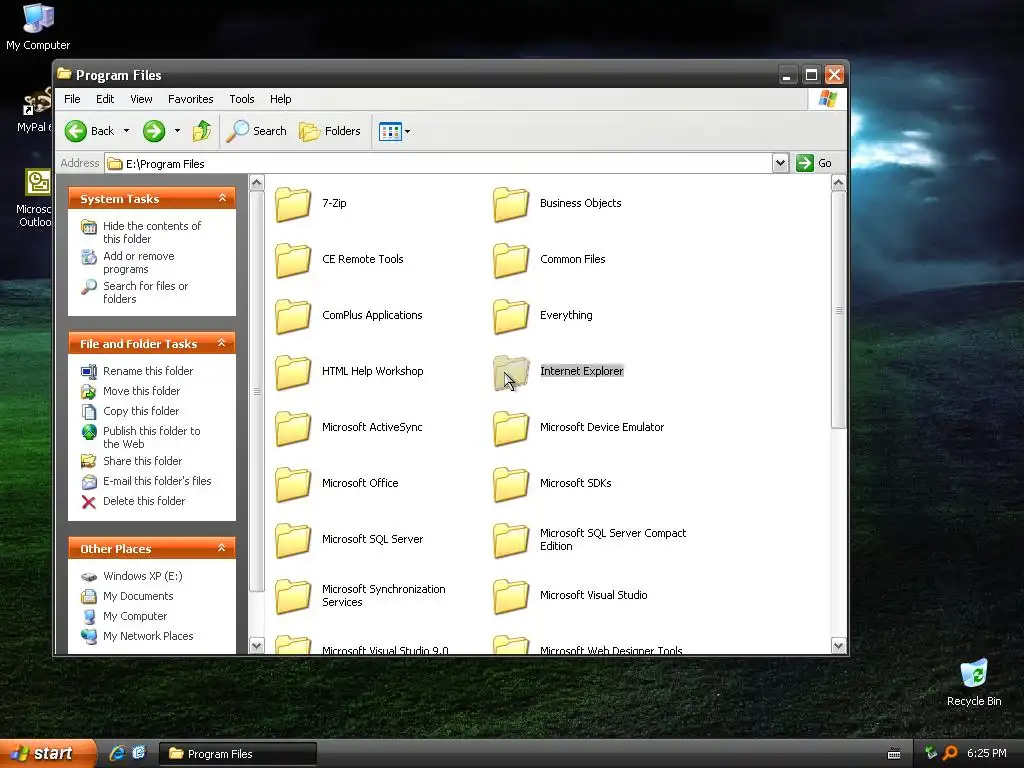Select the Business Objects folder icon

point(511,204)
